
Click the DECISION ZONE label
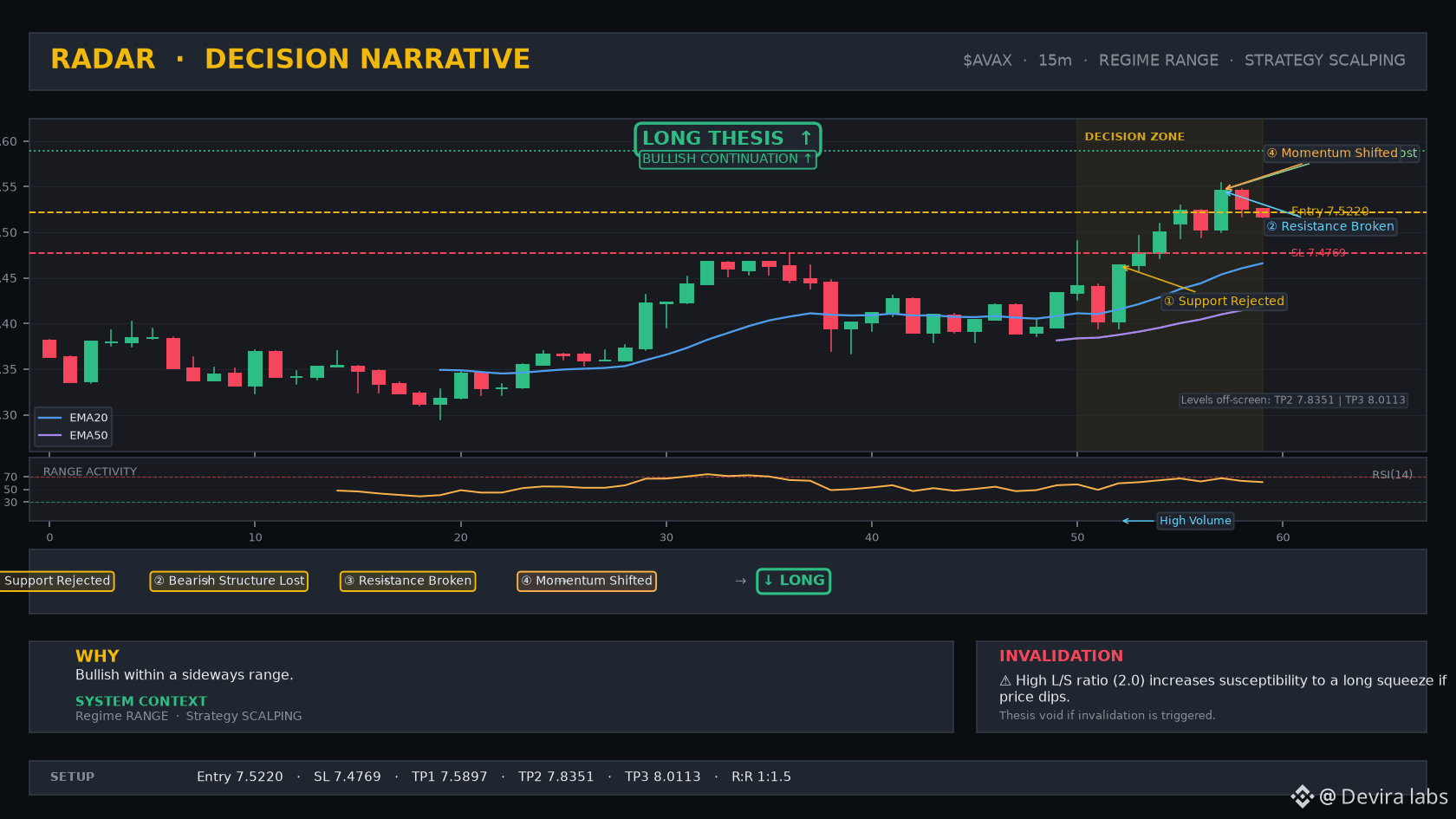pyautogui.click(x=1134, y=137)
